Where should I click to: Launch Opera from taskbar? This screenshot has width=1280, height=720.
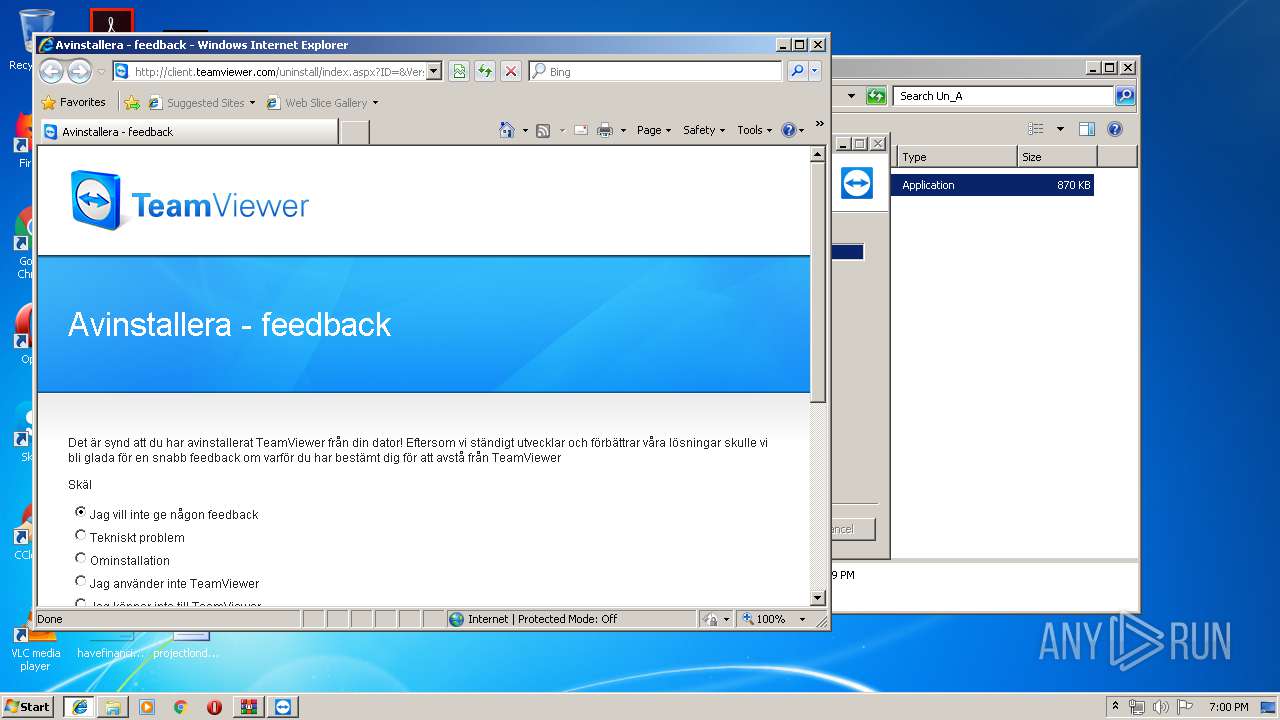[215, 706]
